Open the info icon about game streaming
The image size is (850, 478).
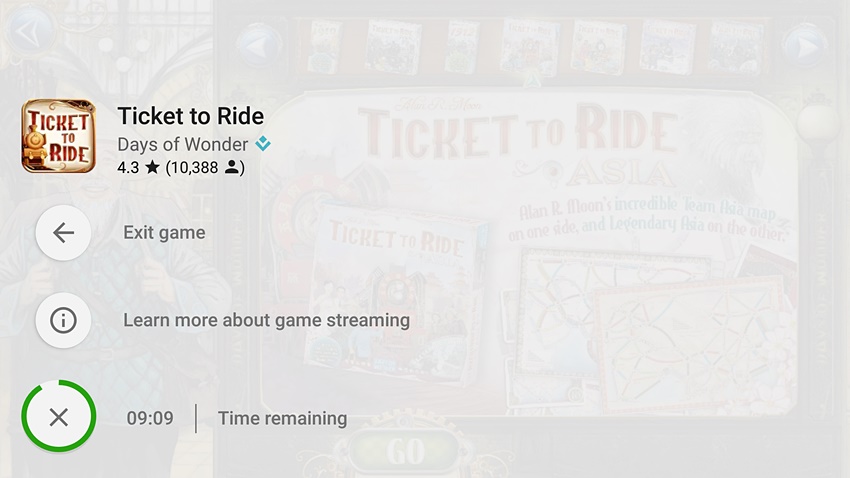(63, 321)
